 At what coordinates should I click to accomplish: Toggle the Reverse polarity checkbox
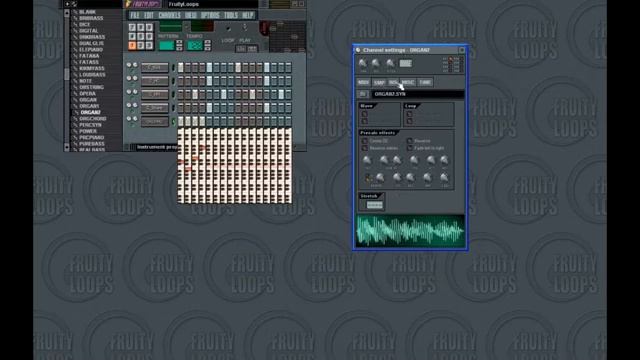pos(365,148)
